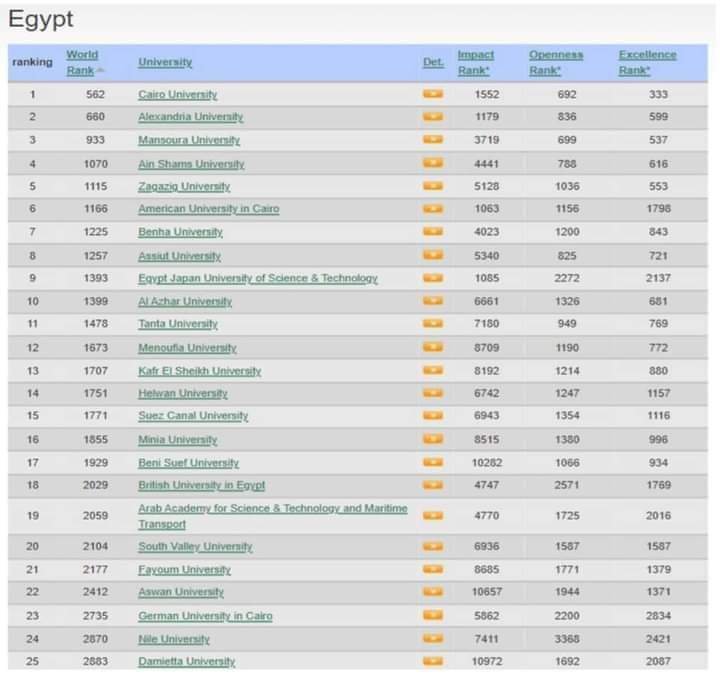Open Alexandria University link
The width and height of the screenshot is (720, 678).
click(x=191, y=117)
